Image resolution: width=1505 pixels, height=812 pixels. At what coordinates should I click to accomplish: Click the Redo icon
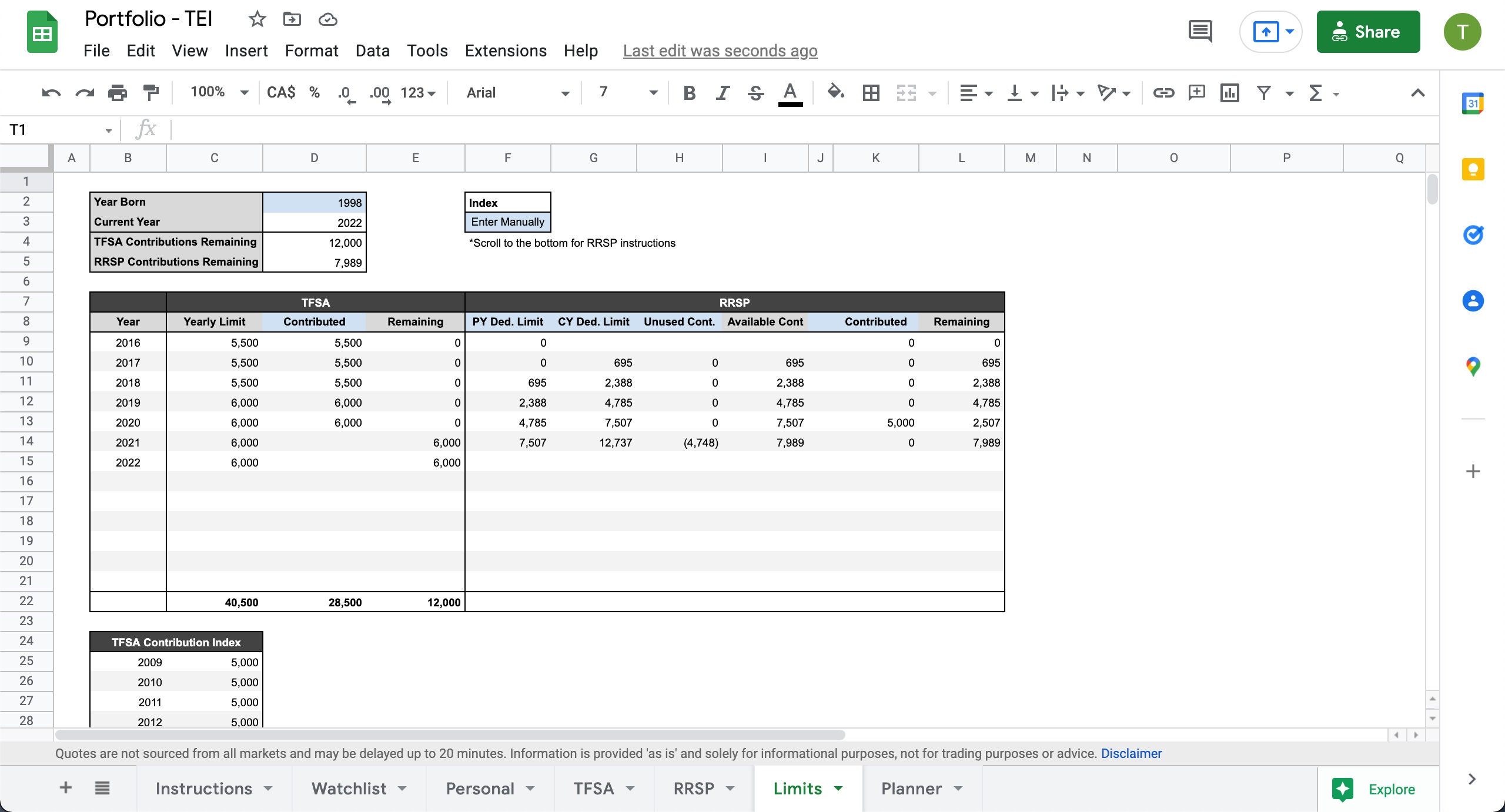[85, 93]
